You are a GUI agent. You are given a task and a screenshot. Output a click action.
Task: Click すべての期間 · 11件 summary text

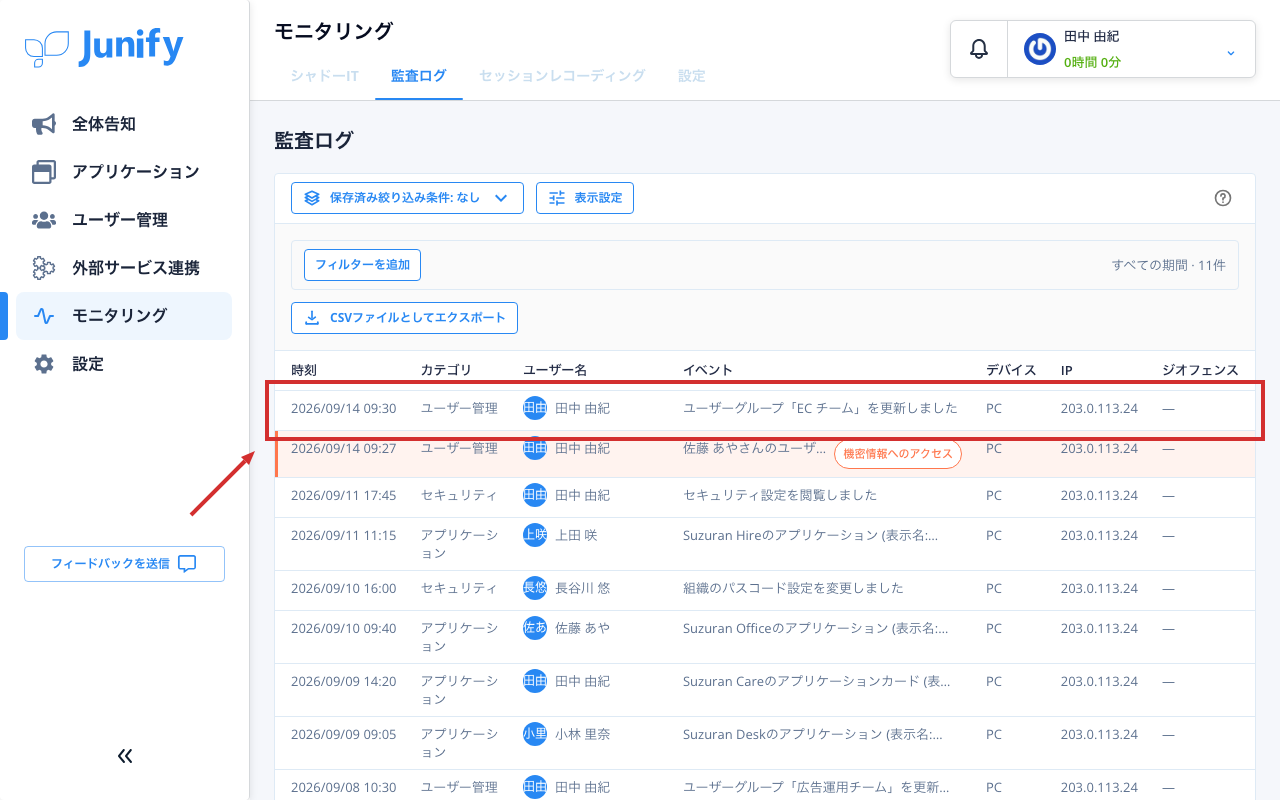(x=1169, y=265)
